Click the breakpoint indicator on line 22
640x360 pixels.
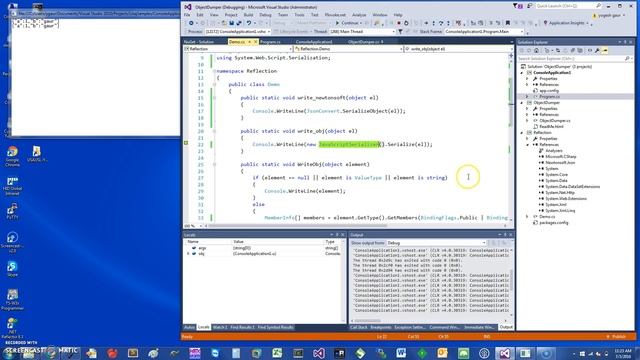coord(186,144)
